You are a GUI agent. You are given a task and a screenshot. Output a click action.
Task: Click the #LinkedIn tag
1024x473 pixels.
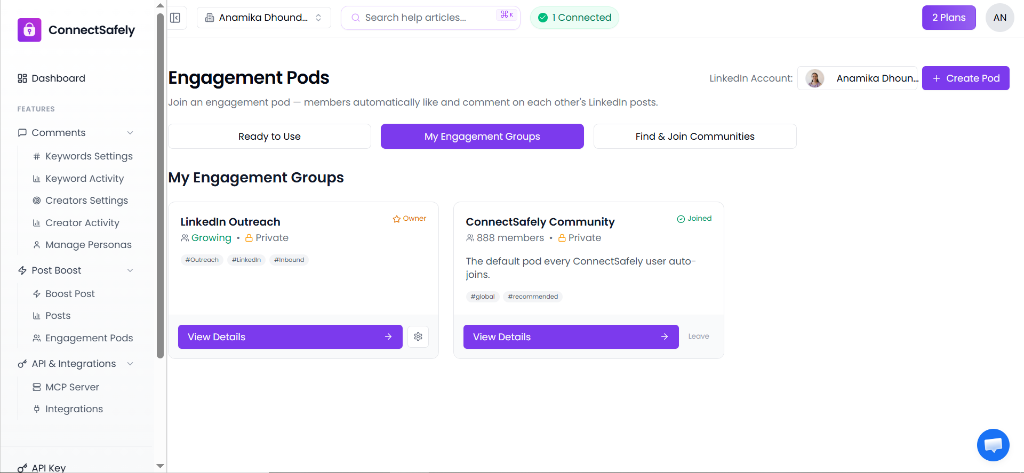click(x=246, y=259)
